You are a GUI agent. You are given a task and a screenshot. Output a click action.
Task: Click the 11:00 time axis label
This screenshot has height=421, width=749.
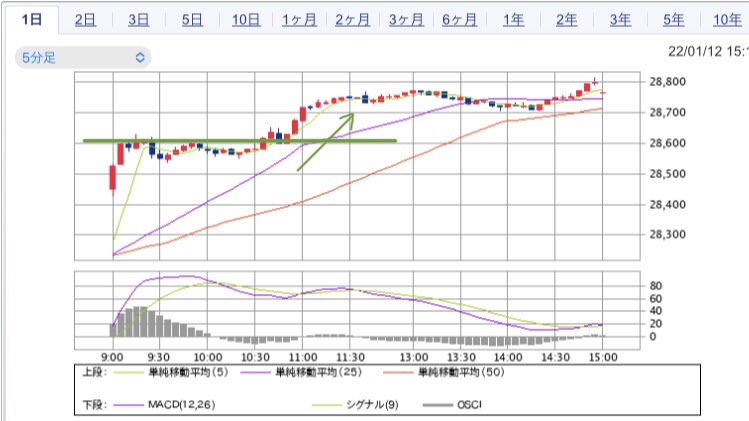tap(303, 357)
